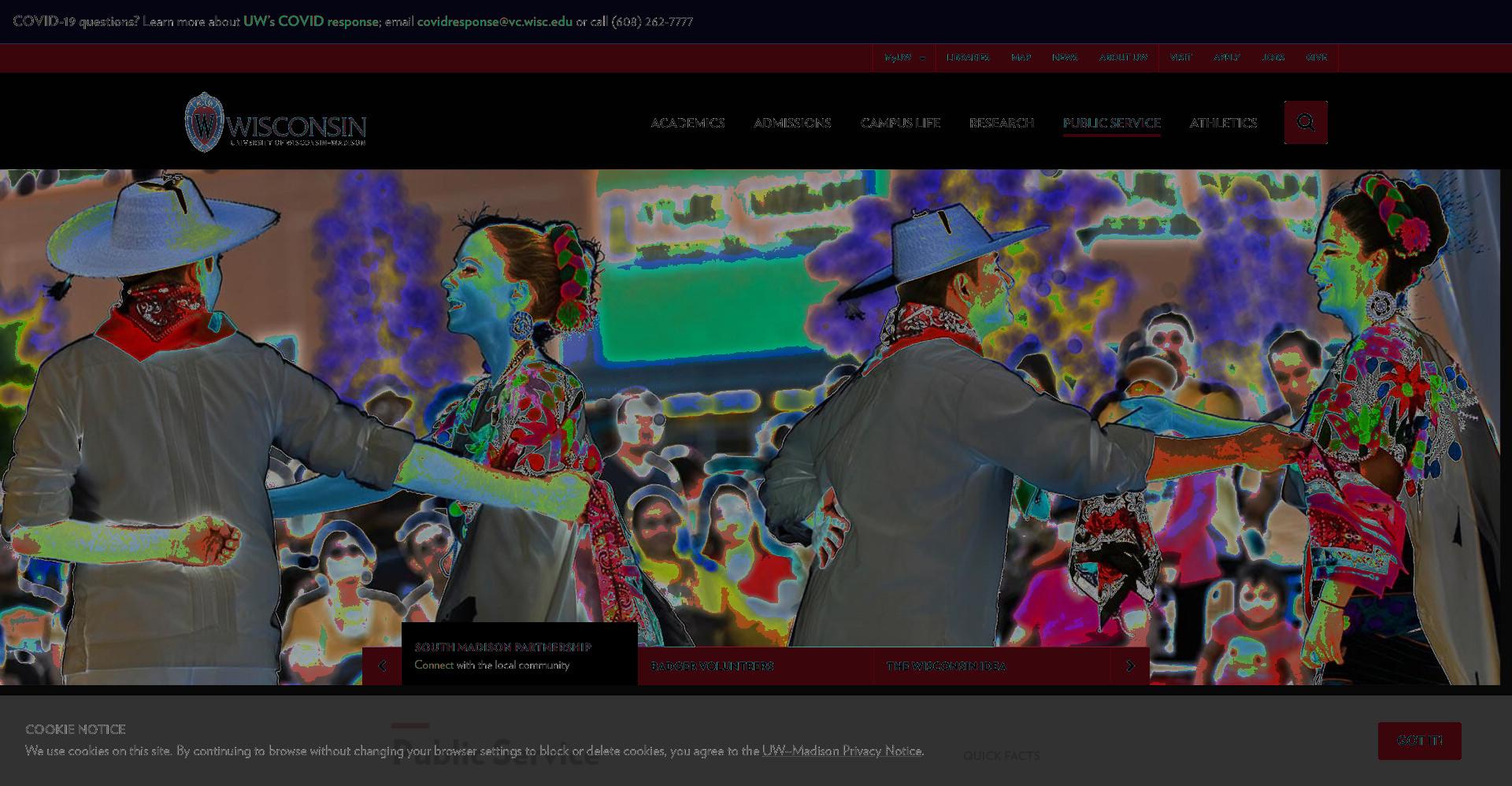
Task: Open UW's COVID response link
Action: 311,21
